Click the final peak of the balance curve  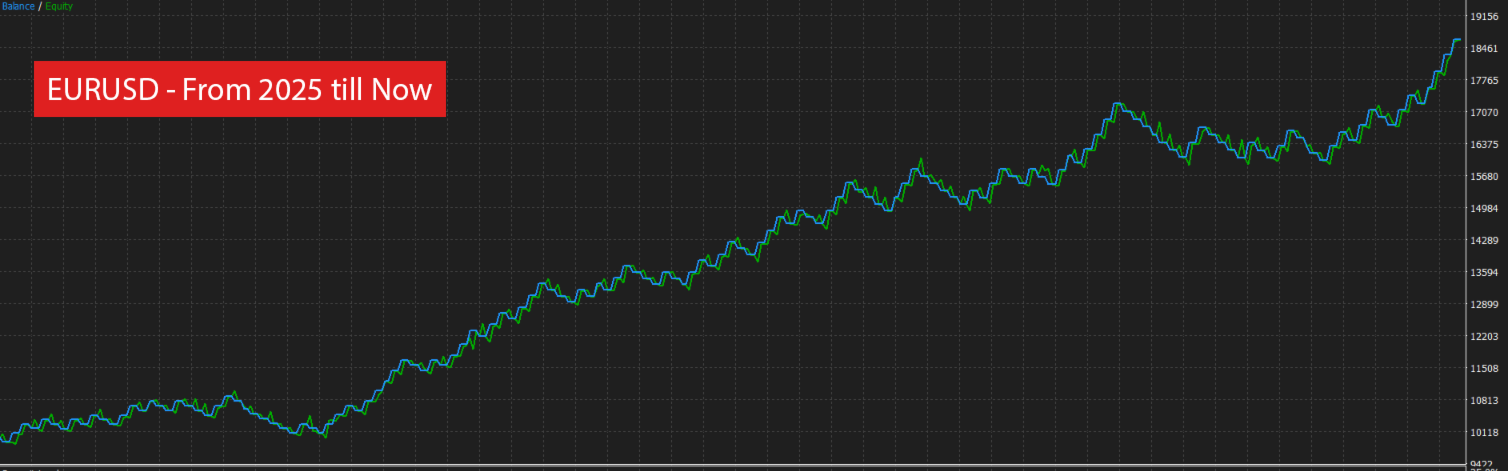point(1456,40)
